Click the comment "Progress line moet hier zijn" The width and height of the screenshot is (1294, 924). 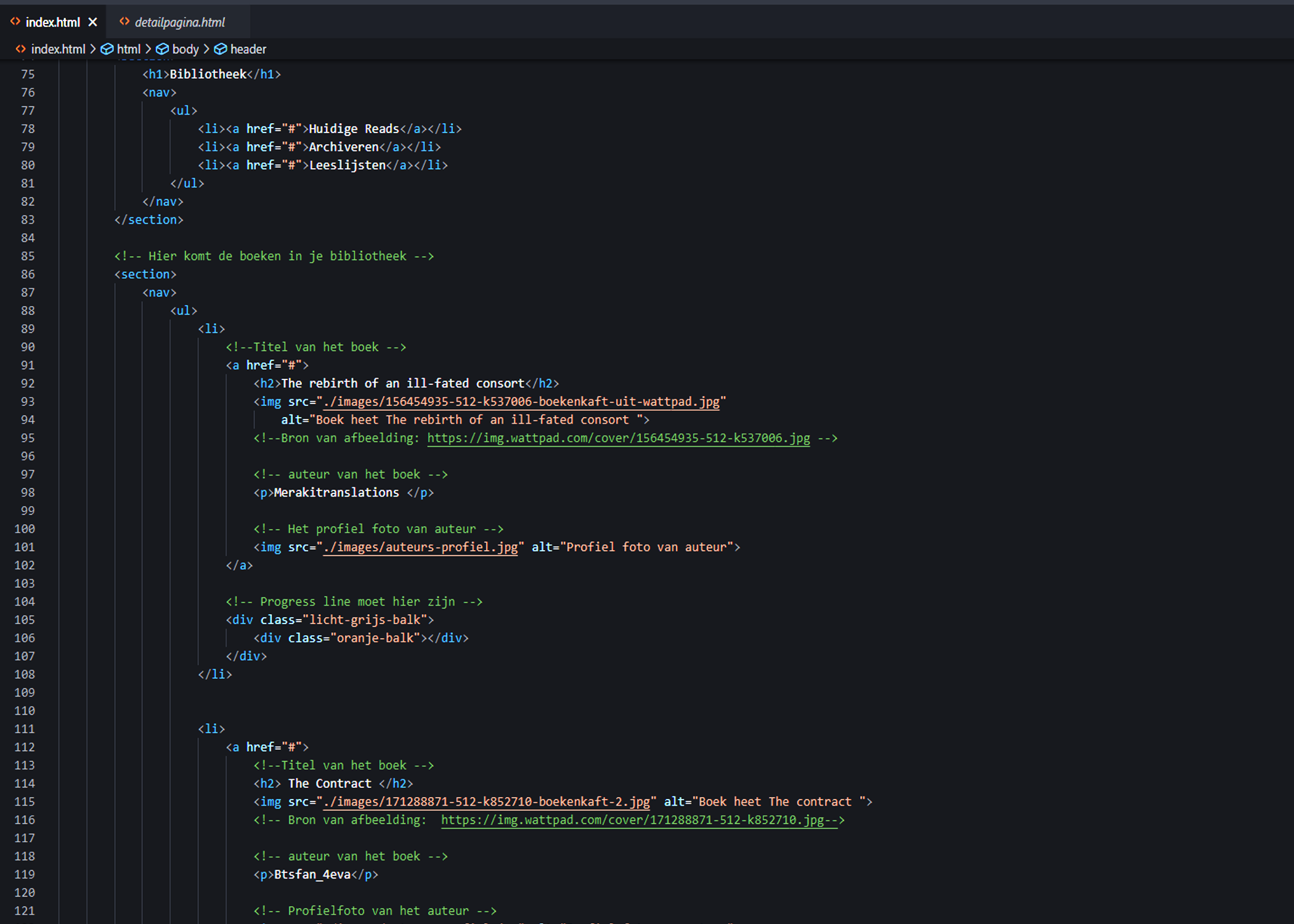point(357,601)
